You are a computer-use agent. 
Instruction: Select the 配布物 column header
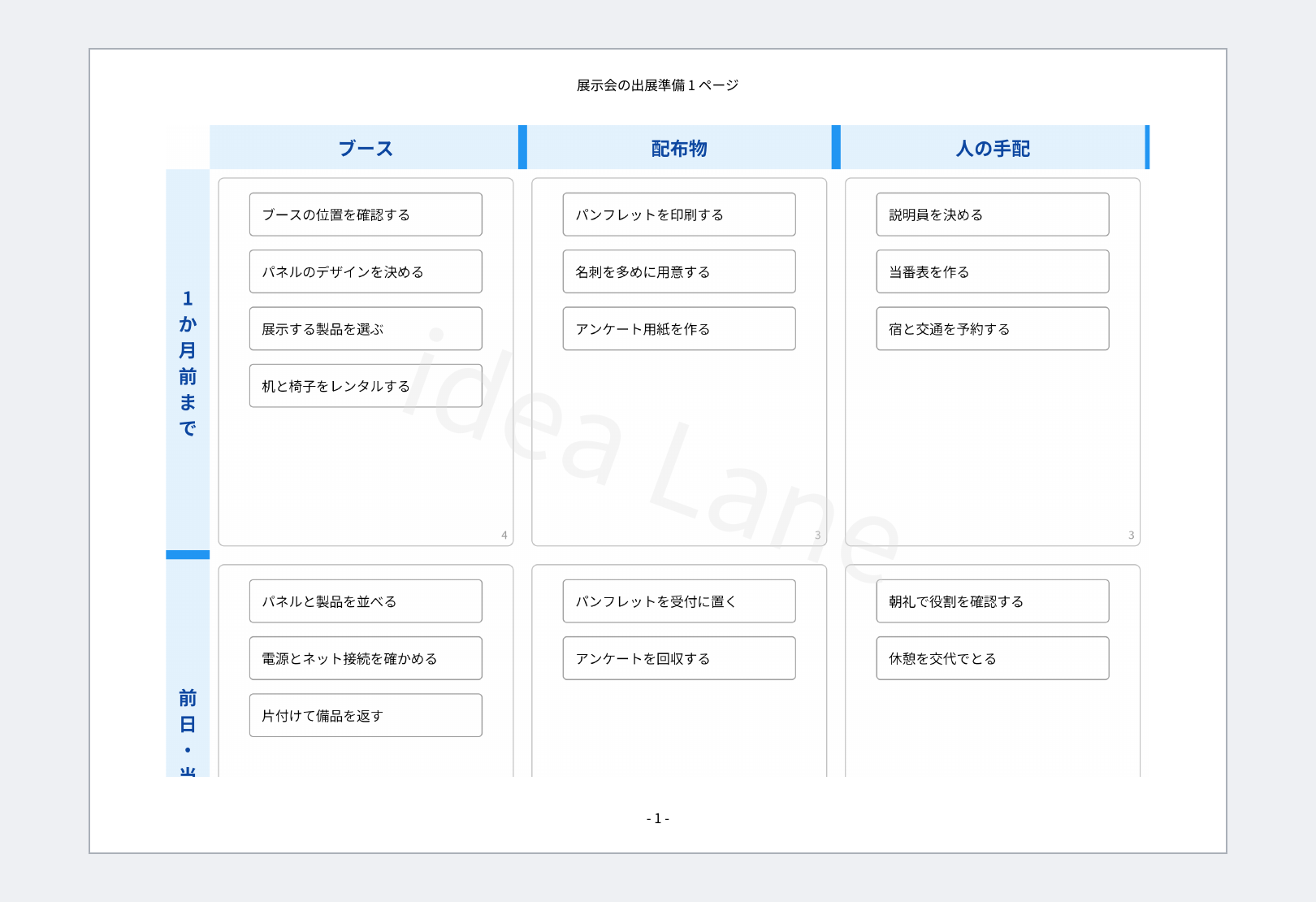click(679, 148)
